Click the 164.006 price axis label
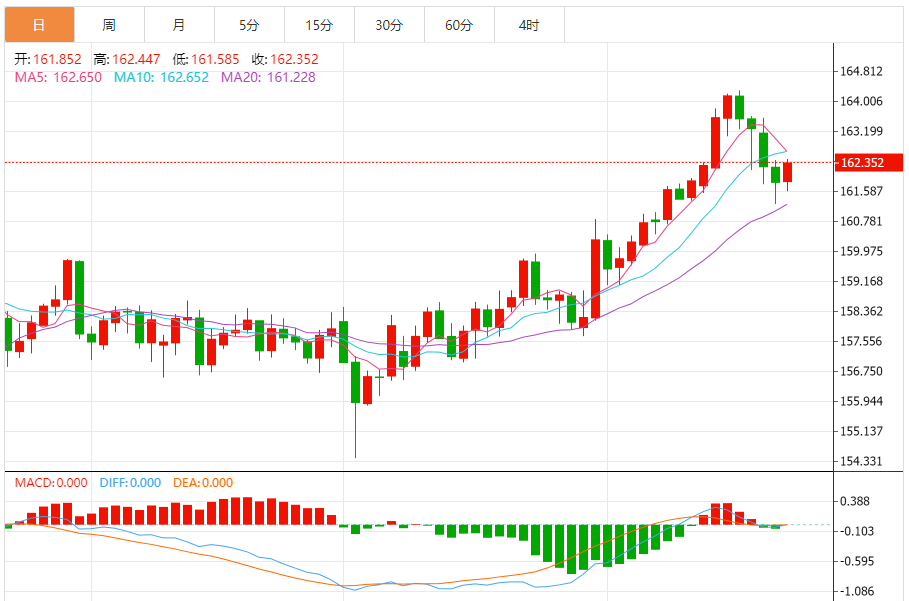 pos(861,101)
